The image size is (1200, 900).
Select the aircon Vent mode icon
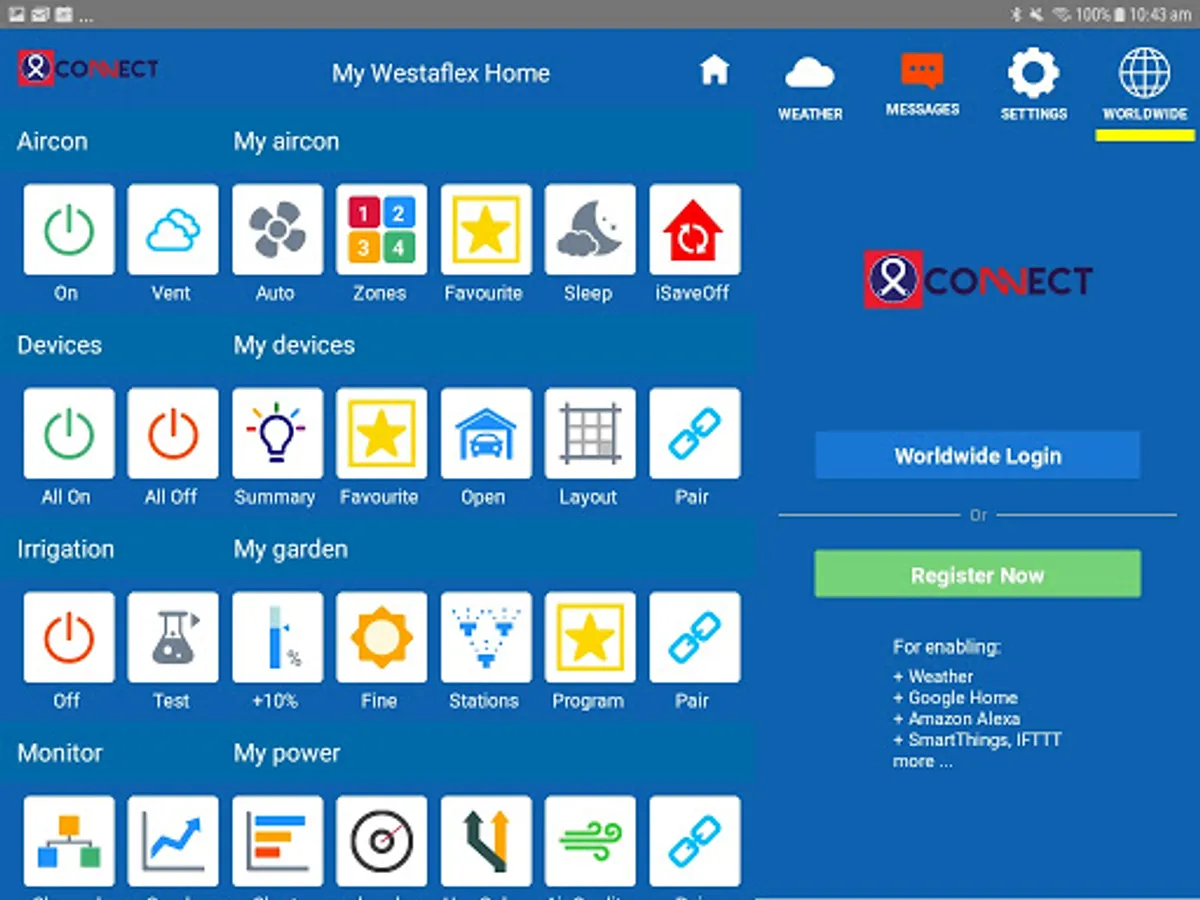[173, 229]
